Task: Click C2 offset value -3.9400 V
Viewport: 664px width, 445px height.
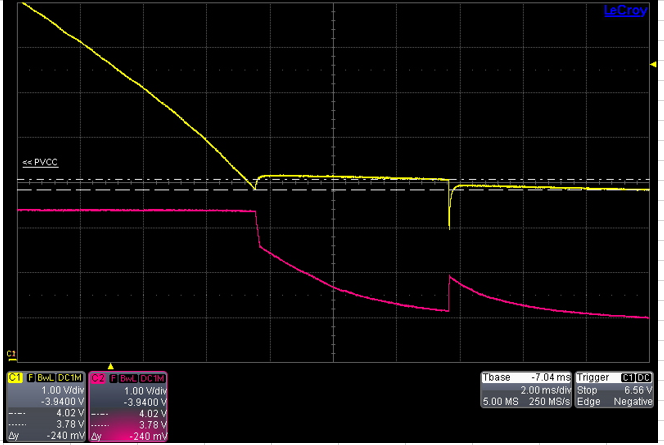Action: tap(146, 402)
